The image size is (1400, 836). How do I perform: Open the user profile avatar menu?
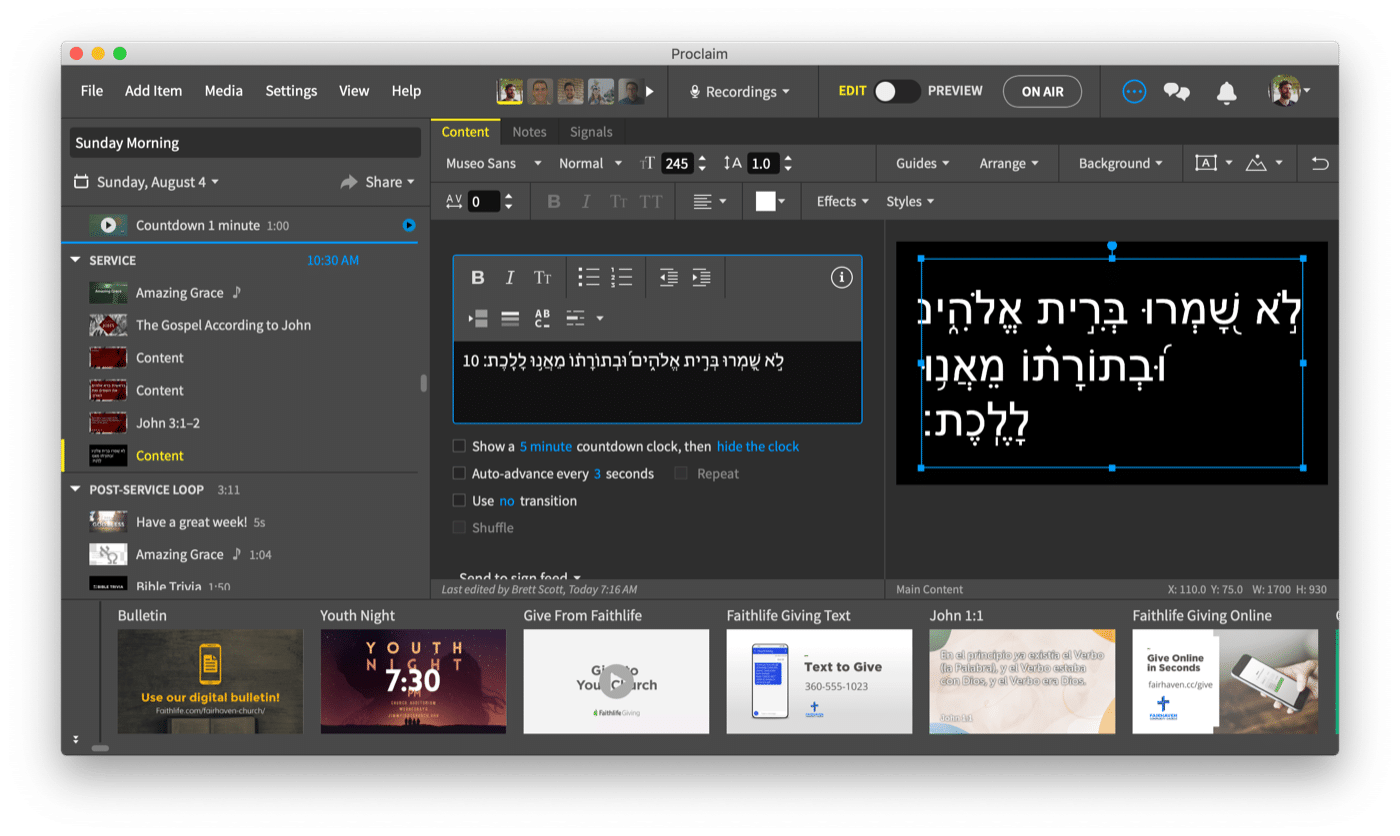point(1288,91)
